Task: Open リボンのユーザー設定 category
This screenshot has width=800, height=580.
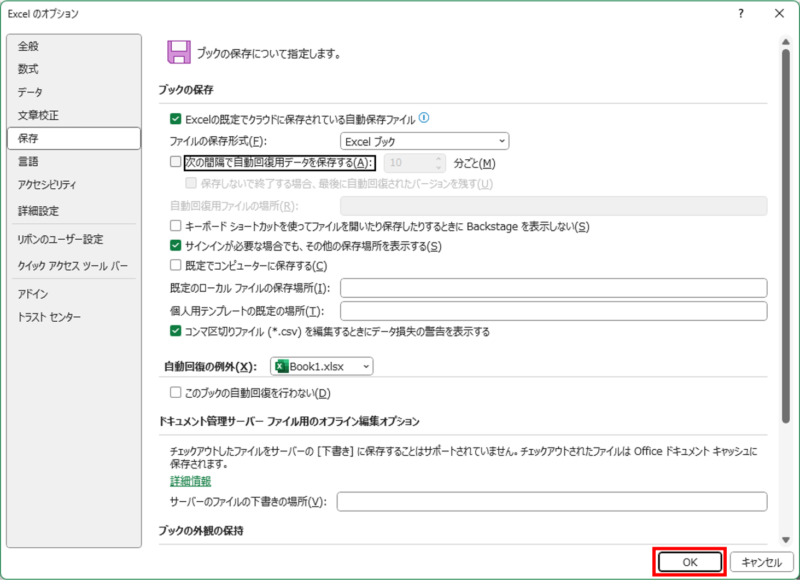Action: coord(74,239)
